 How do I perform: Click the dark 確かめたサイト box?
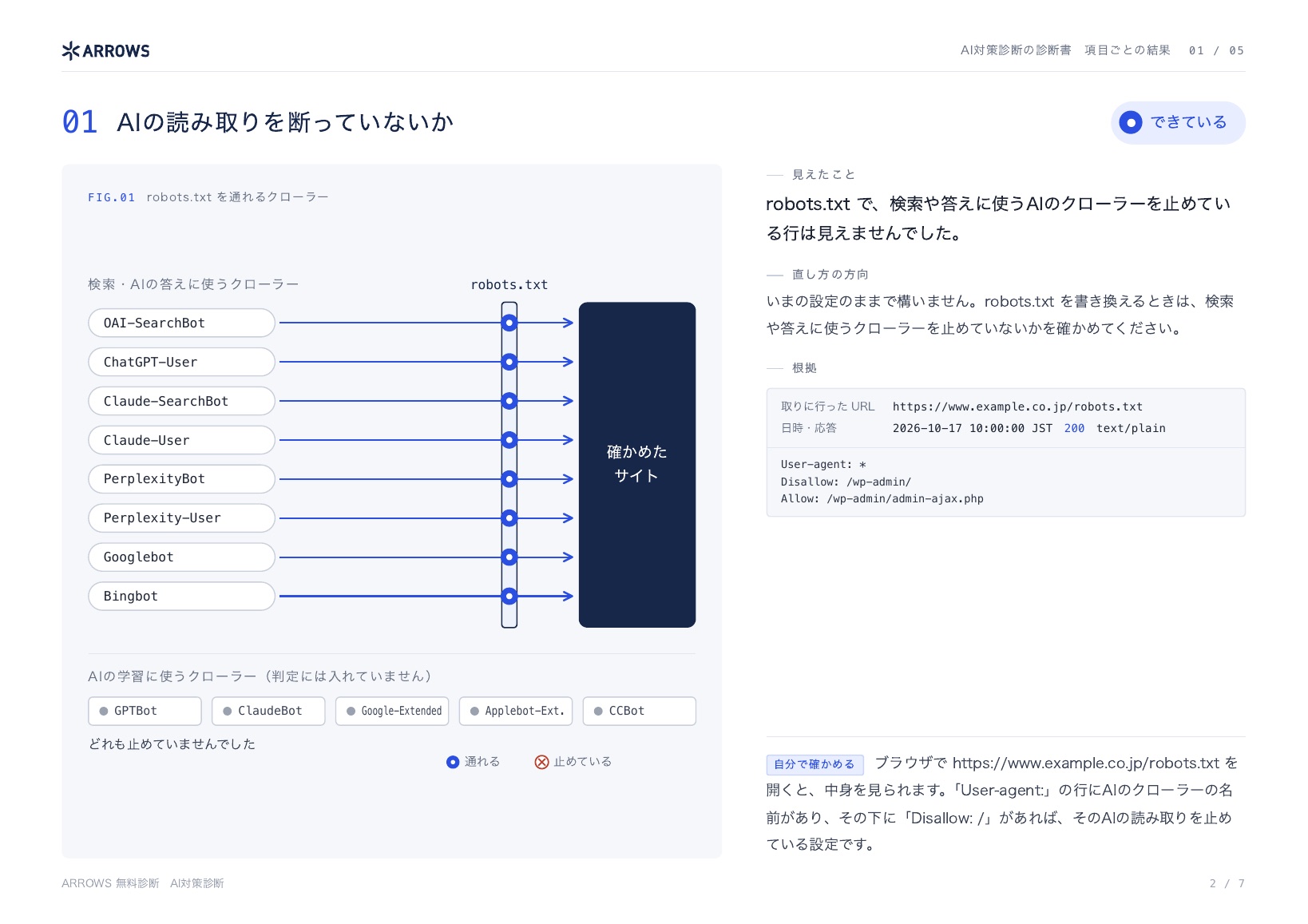coord(637,465)
